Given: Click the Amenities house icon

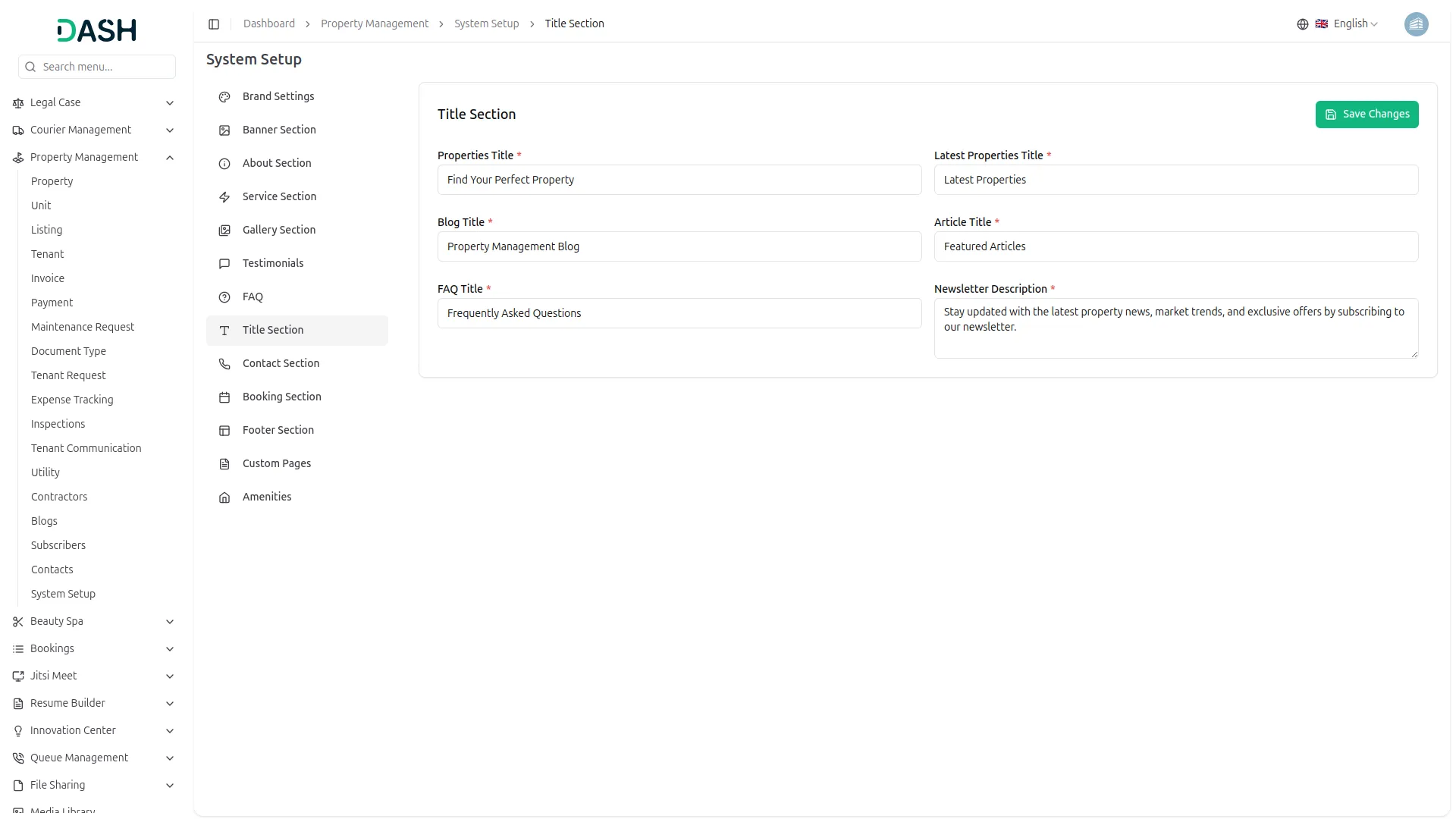Looking at the screenshot, I should coord(224,497).
